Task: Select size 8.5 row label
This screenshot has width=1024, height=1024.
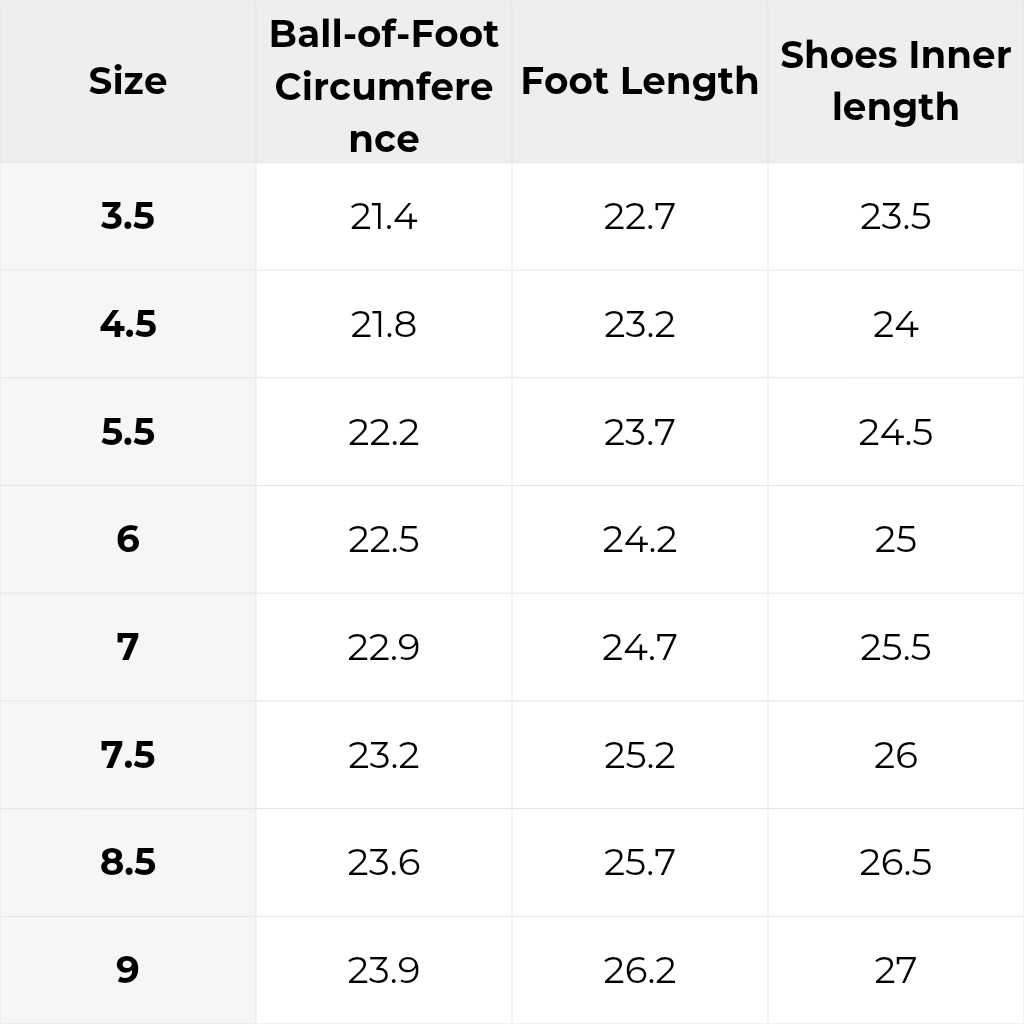Action: [x=128, y=863]
